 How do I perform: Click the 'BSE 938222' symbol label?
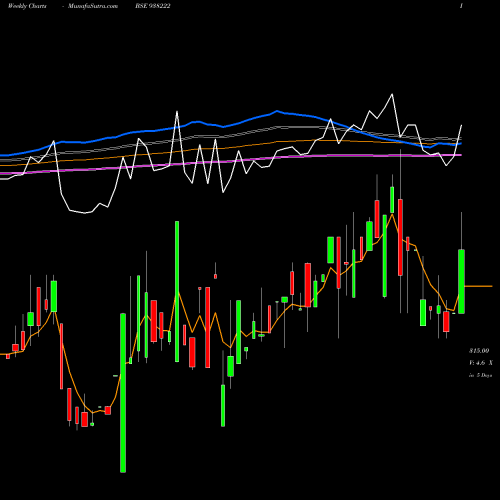[153, 6]
